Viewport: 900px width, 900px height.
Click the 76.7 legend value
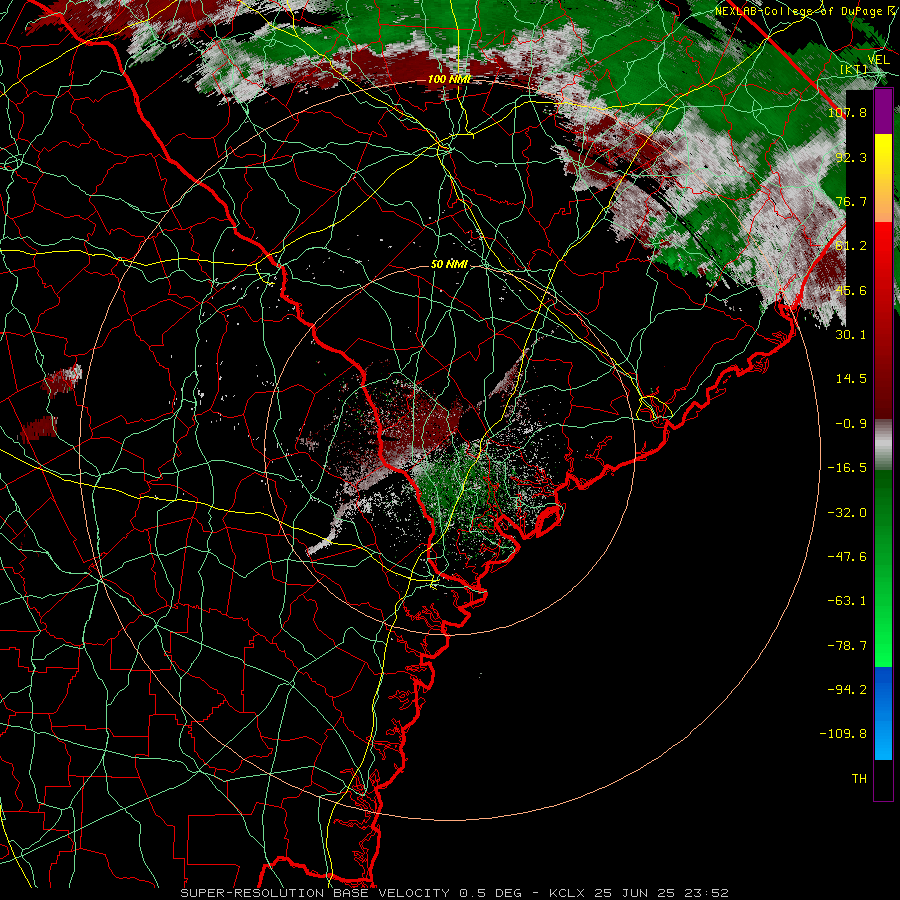[851, 201]
